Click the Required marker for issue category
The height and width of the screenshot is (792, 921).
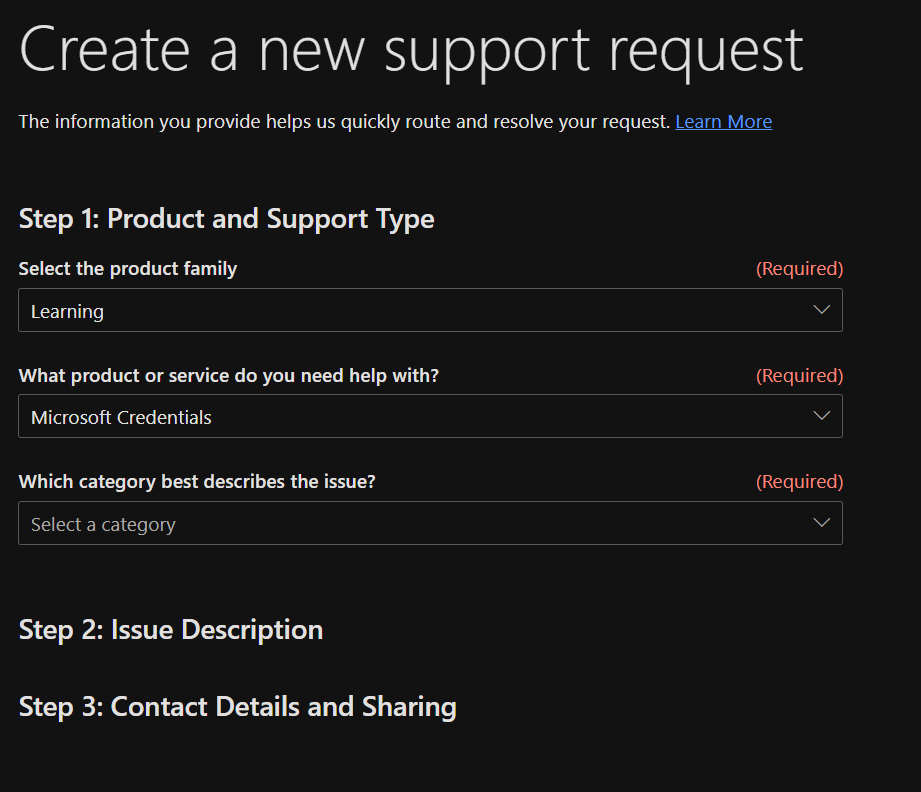pyautogui.click(x=799, y=482)
